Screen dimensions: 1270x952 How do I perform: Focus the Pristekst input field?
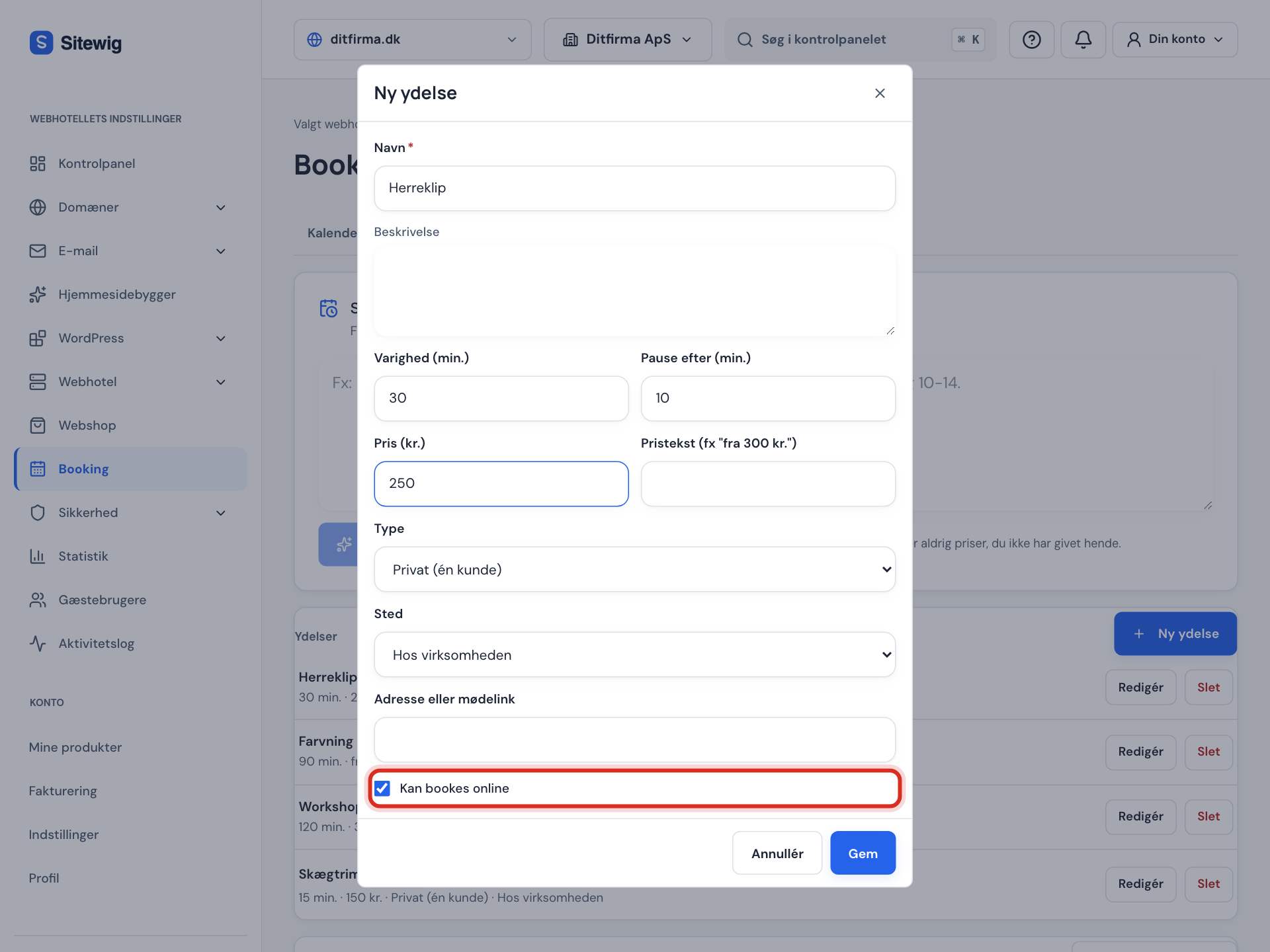pos(768,485)
